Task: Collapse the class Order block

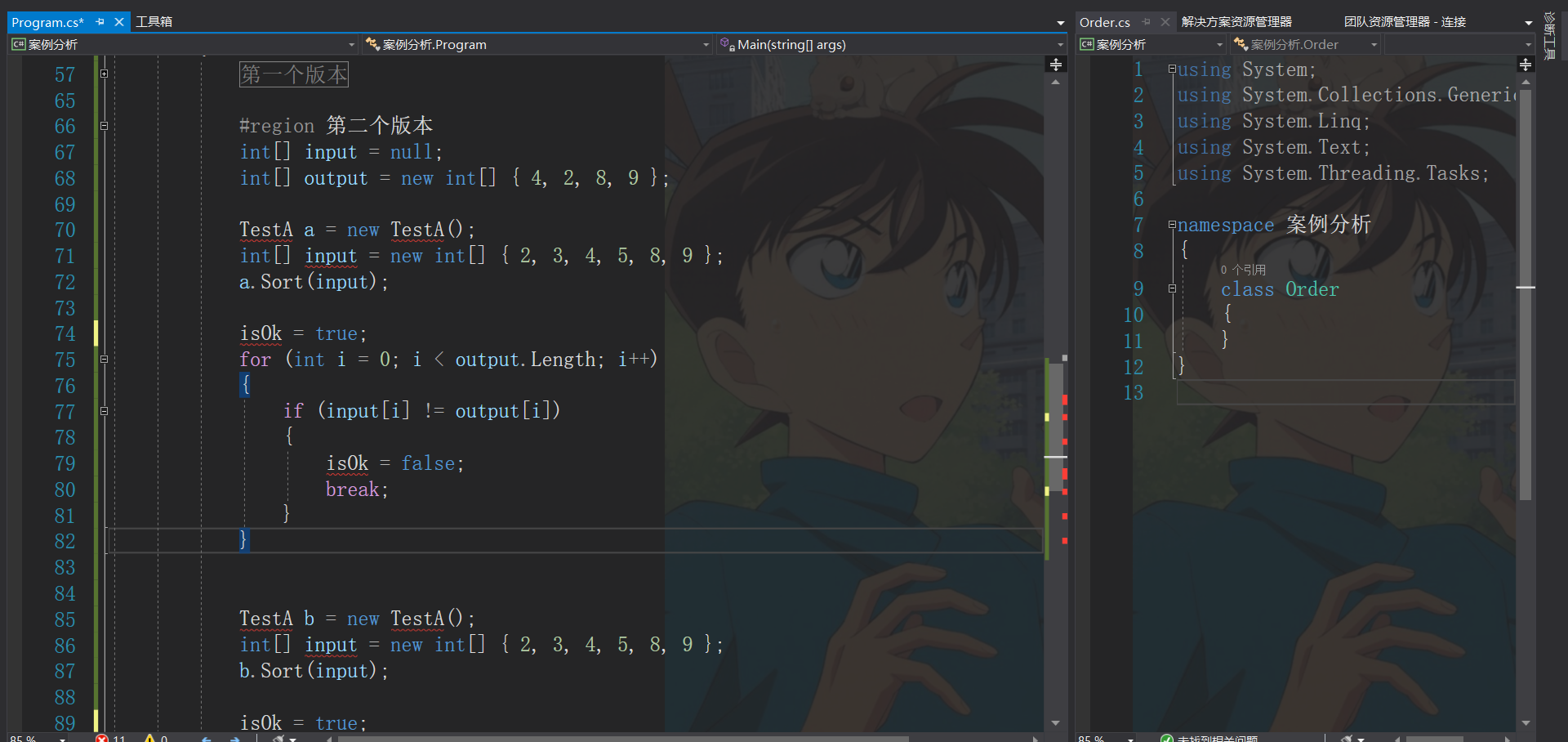Action: (1172, 288)
